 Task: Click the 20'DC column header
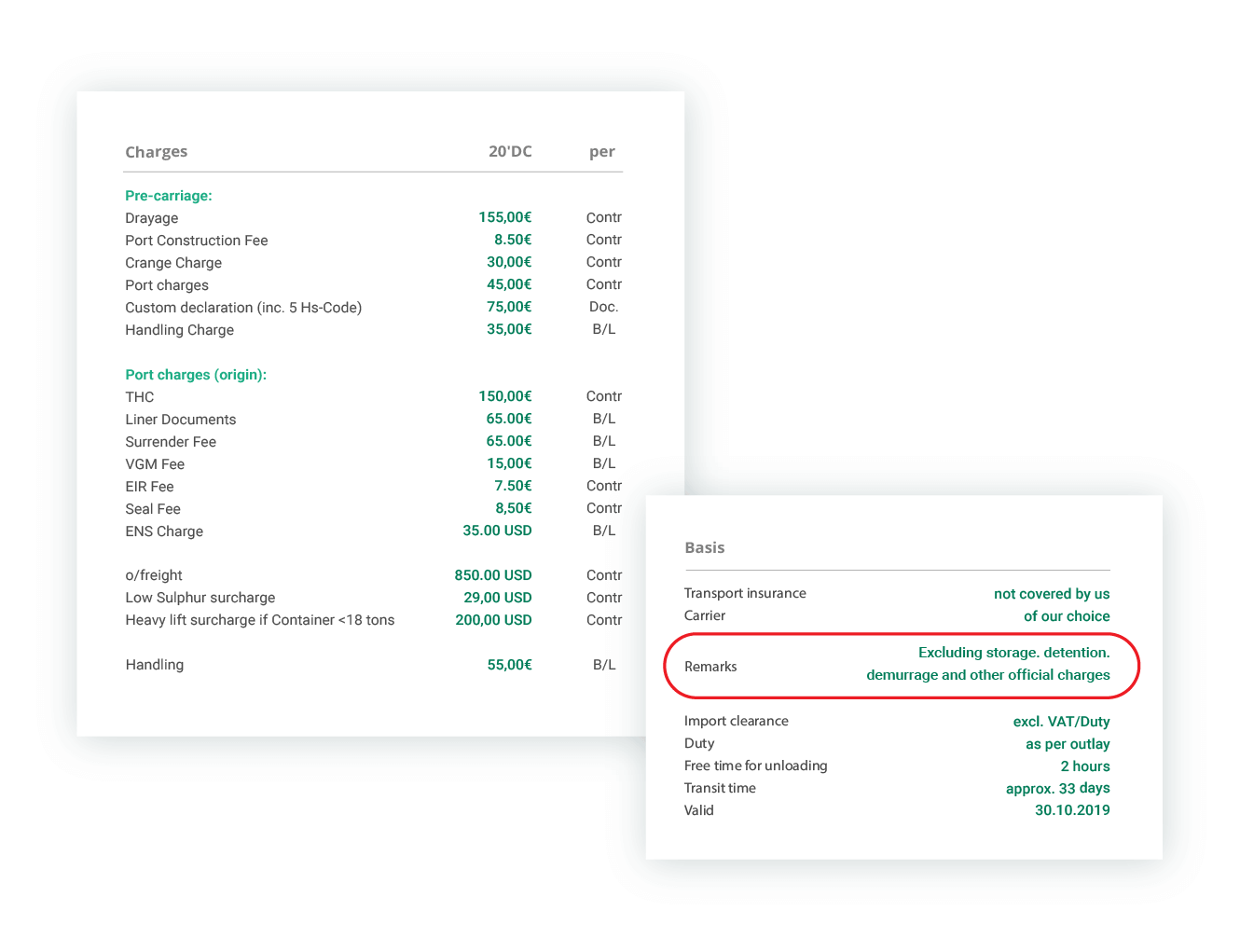(x=510, y=151)
